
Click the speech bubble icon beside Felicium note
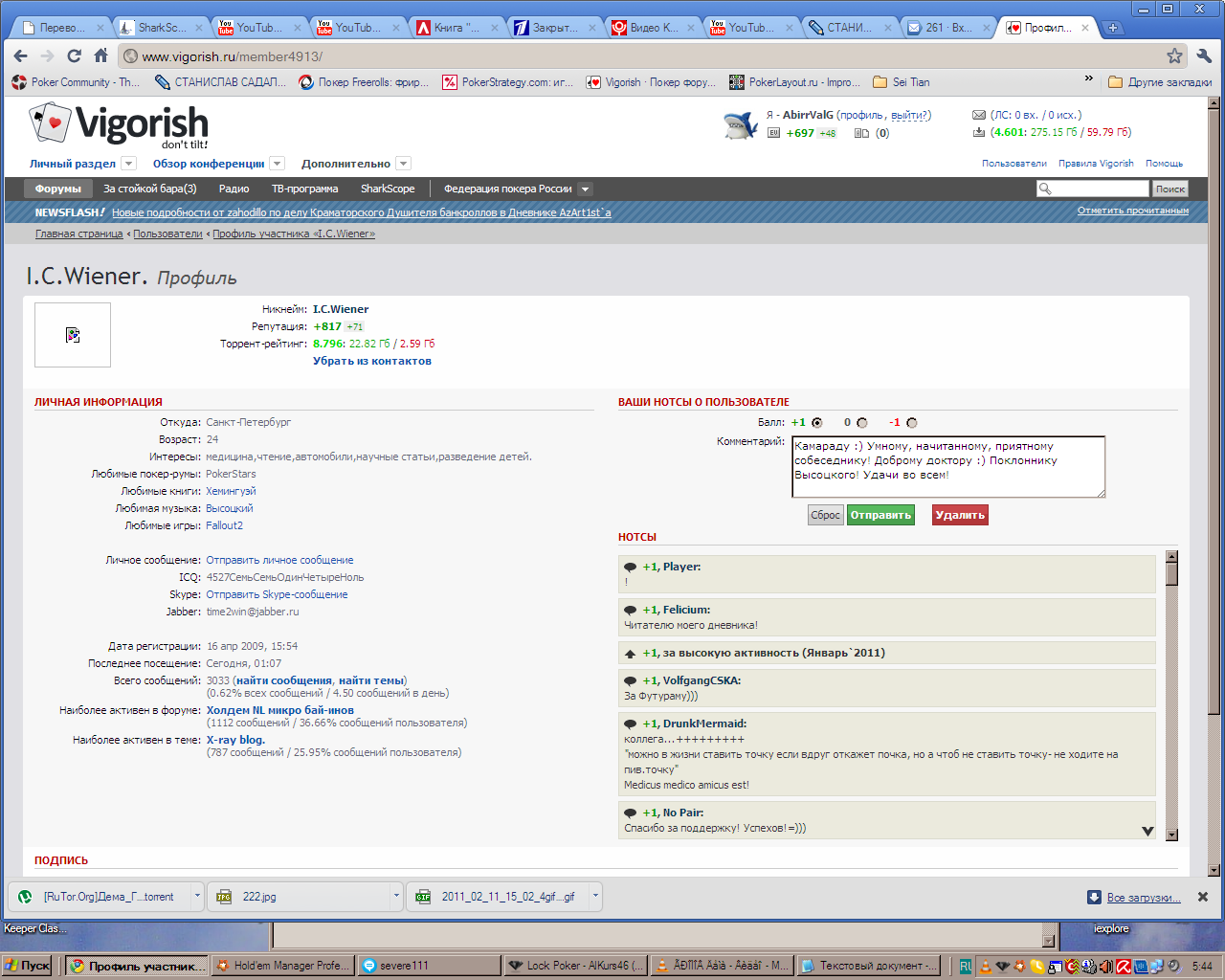pos(630,611)
